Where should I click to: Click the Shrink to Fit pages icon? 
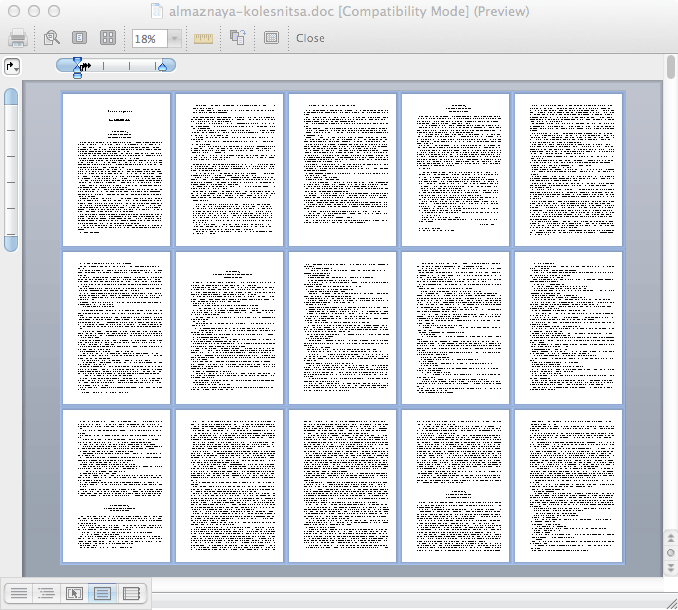click(x=238, y=38)
